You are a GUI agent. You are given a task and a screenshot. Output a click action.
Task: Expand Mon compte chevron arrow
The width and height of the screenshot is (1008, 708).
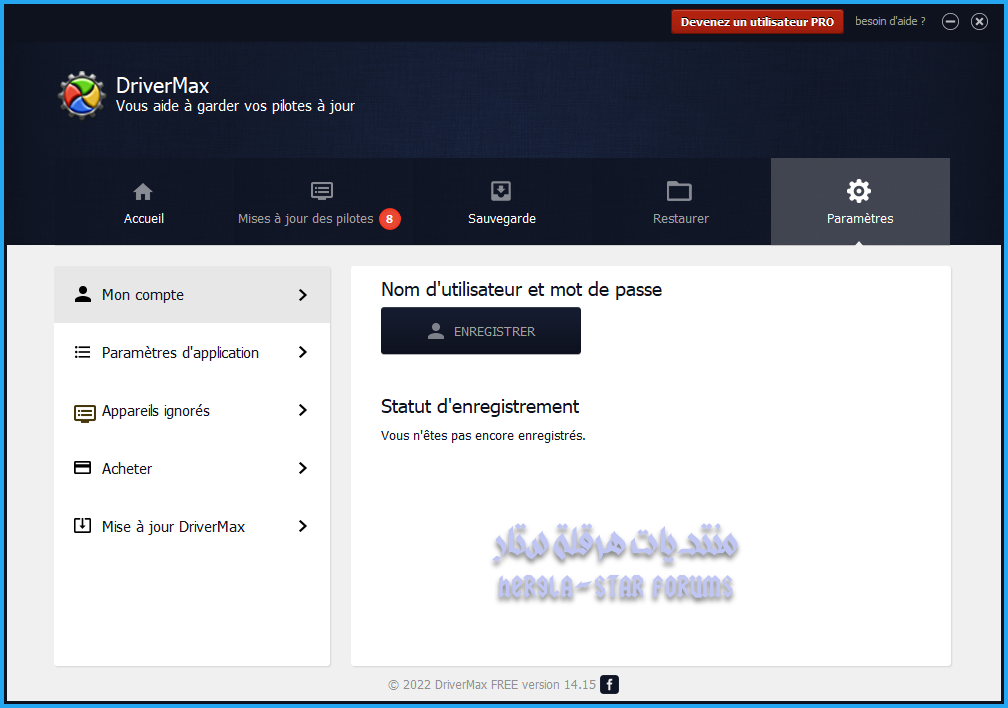click(303, 295)
